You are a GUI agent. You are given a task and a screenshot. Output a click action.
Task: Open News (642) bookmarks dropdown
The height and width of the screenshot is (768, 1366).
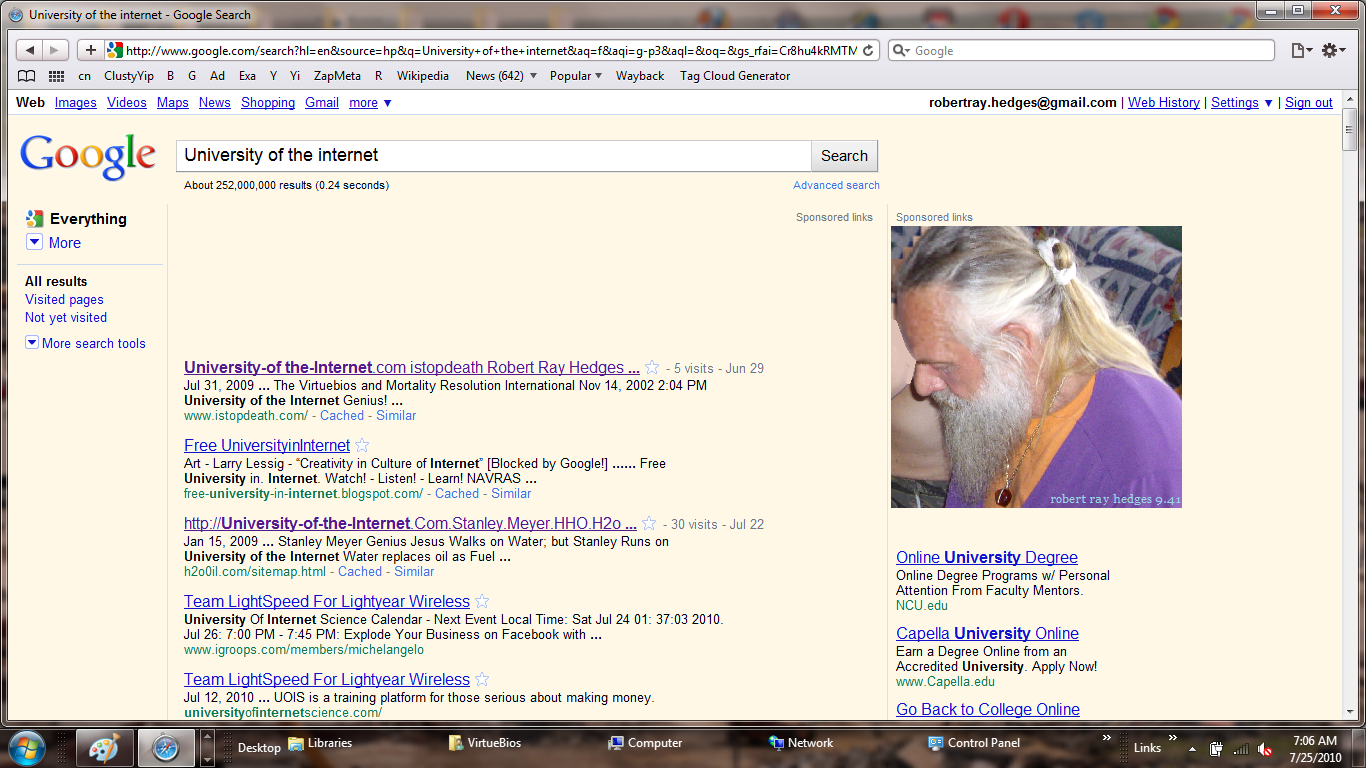(x=501, y=76)
